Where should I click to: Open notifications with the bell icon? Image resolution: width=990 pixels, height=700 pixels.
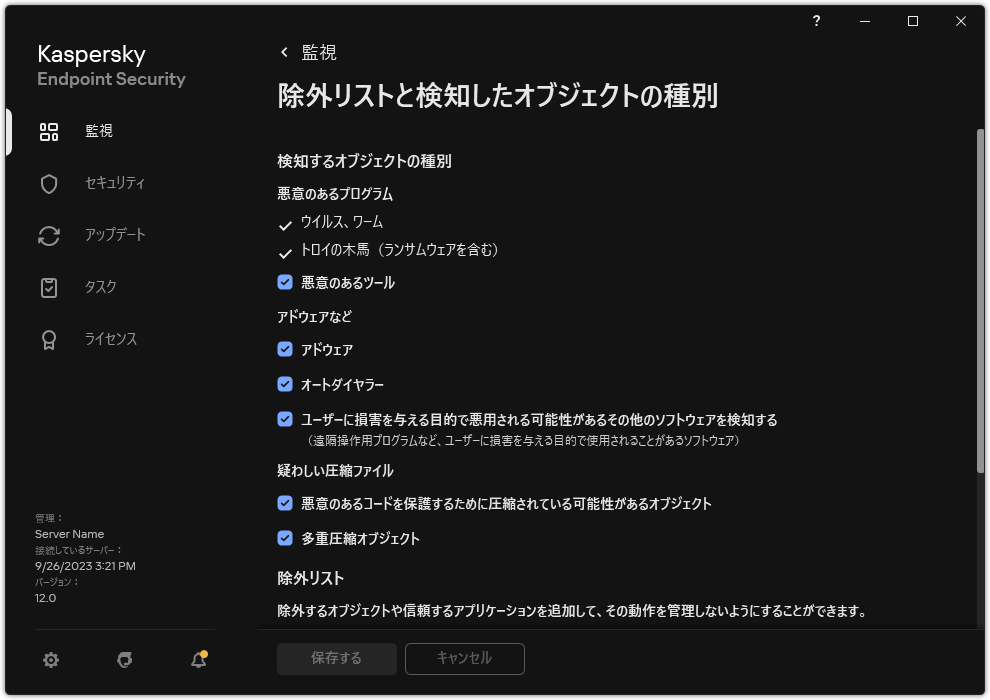197,660
